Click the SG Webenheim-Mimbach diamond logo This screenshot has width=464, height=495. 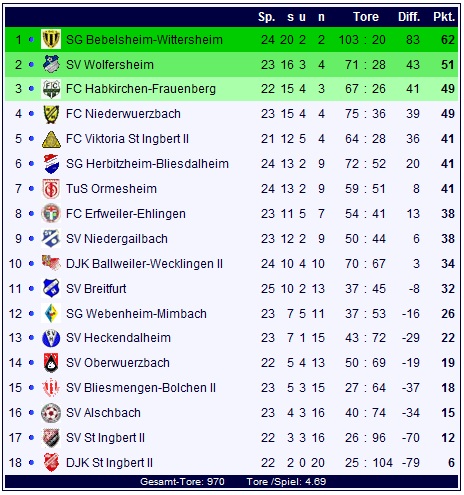51,313
